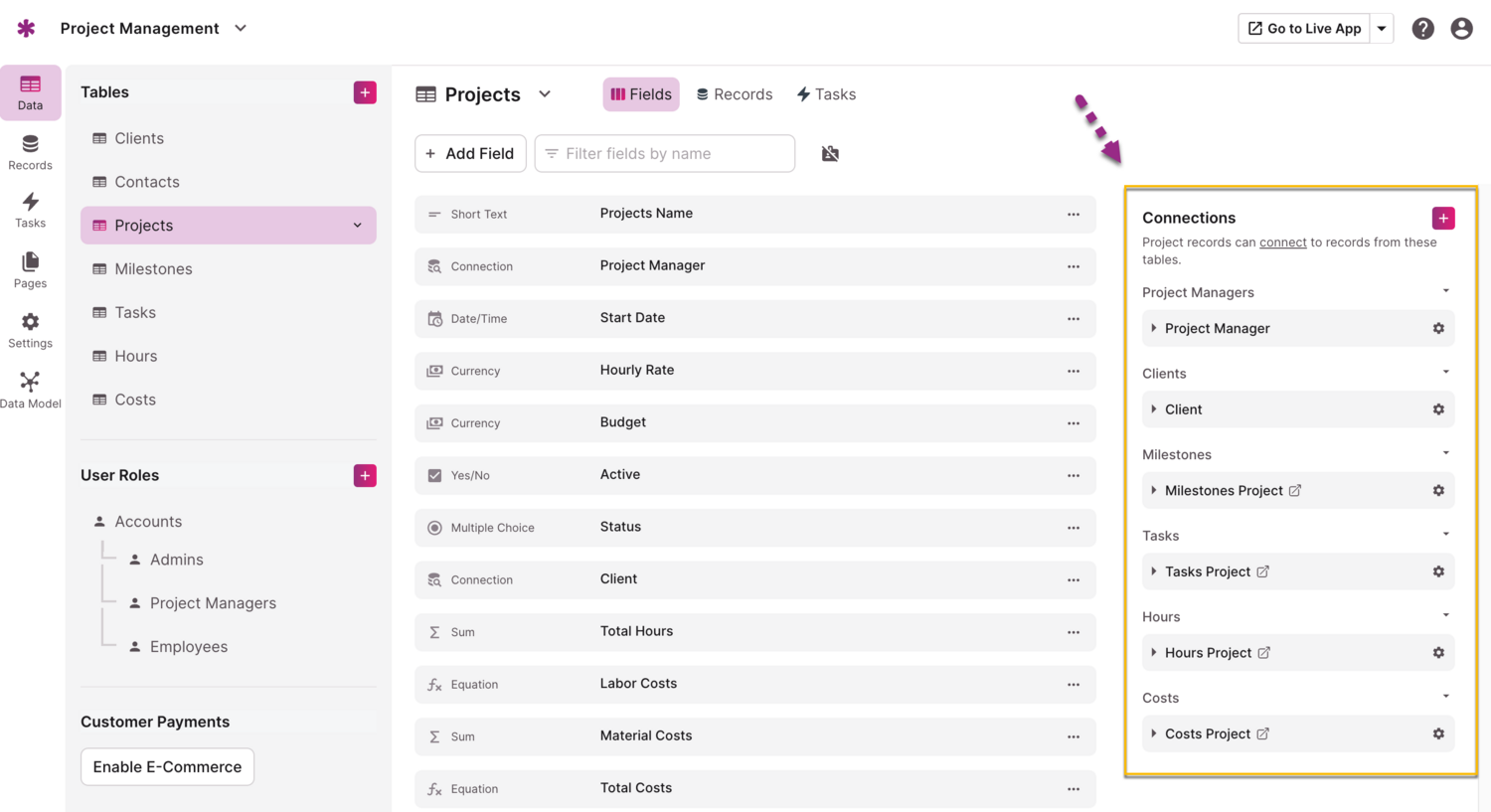Collapse the Milestones connections group arrow
The height and width of the screenshot is (812, 1491).
coord(1445,453)
